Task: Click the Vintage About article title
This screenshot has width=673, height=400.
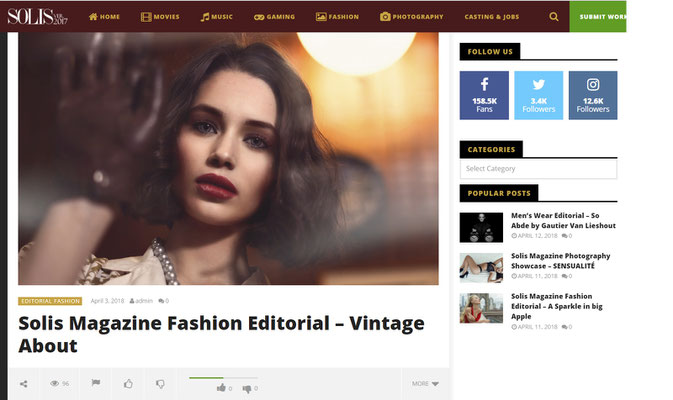Action: 221,334
